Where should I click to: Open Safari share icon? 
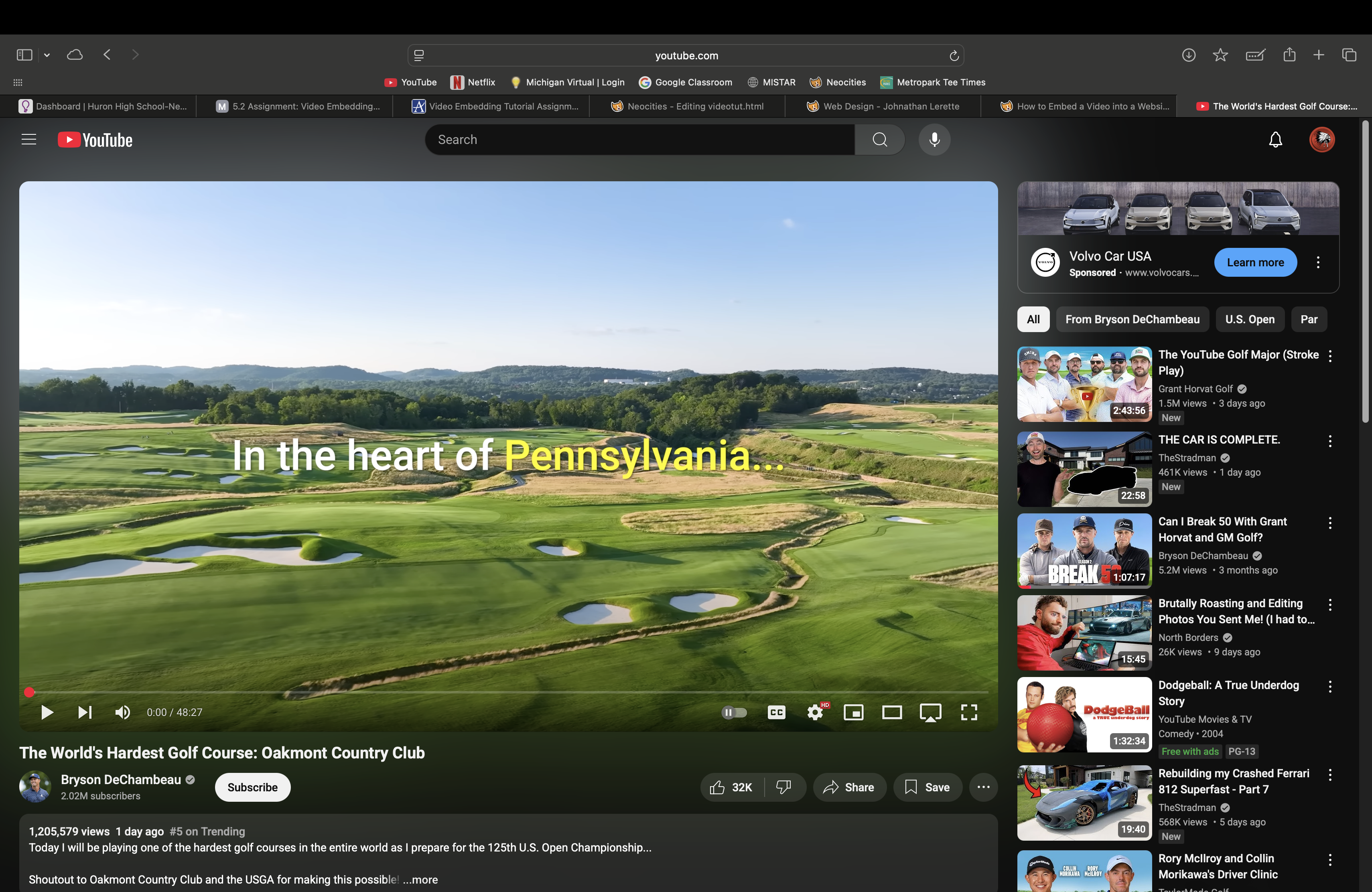(x=1290, y=55)
